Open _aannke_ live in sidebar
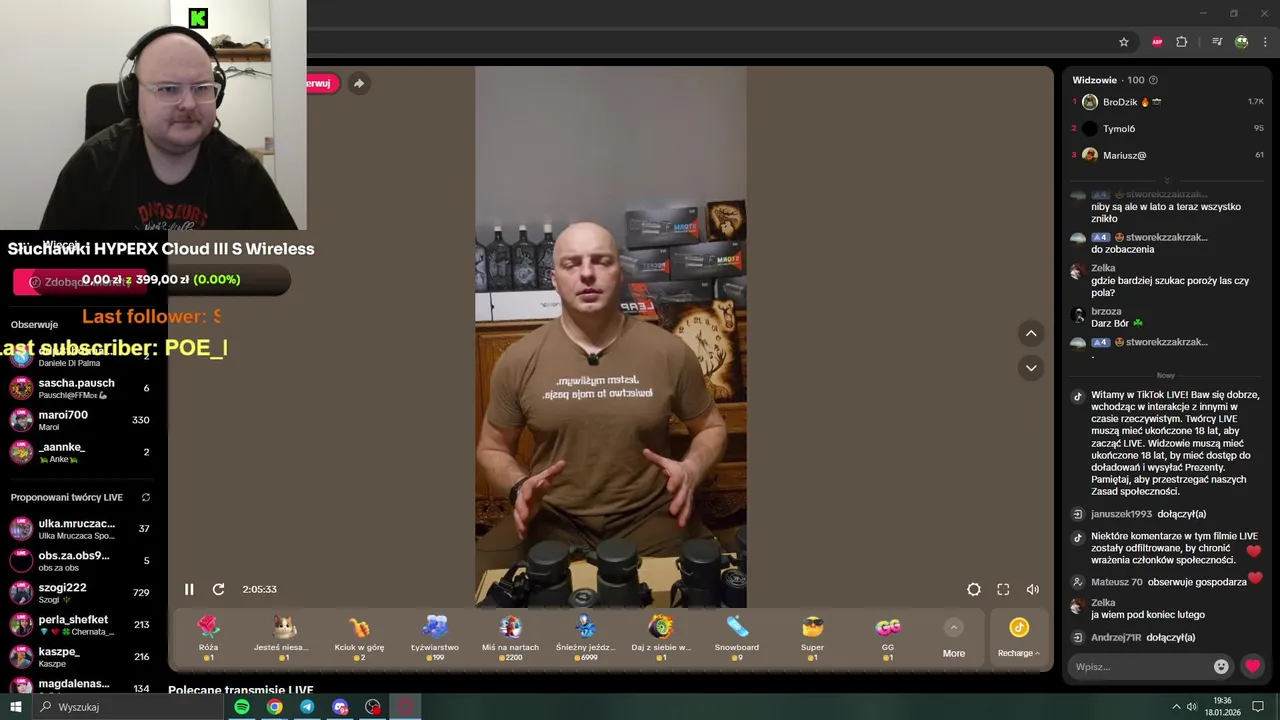 (82, 452)
